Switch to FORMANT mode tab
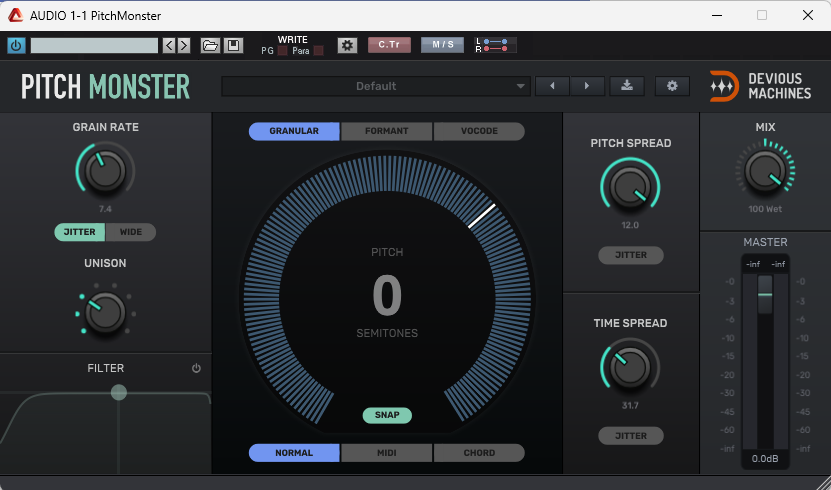The height and width of the screenshot is (490, 831). 386,131
